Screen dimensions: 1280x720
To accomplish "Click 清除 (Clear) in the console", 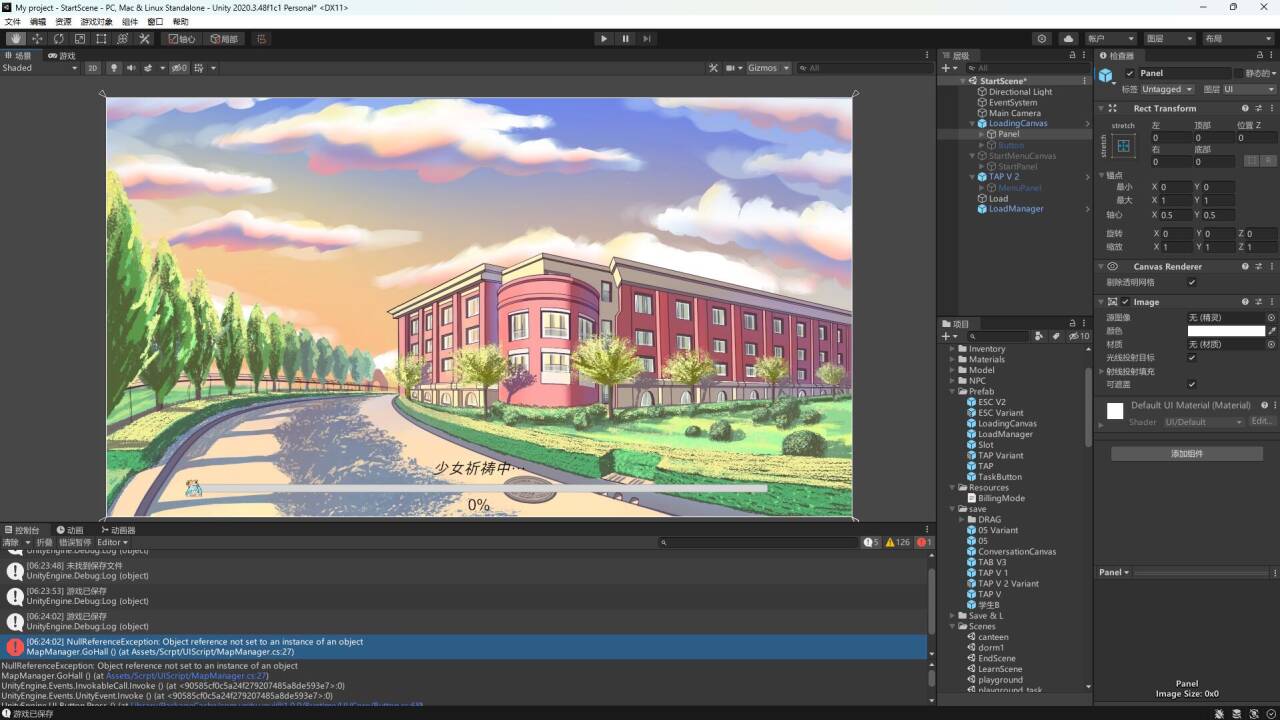I will point(11,542).
